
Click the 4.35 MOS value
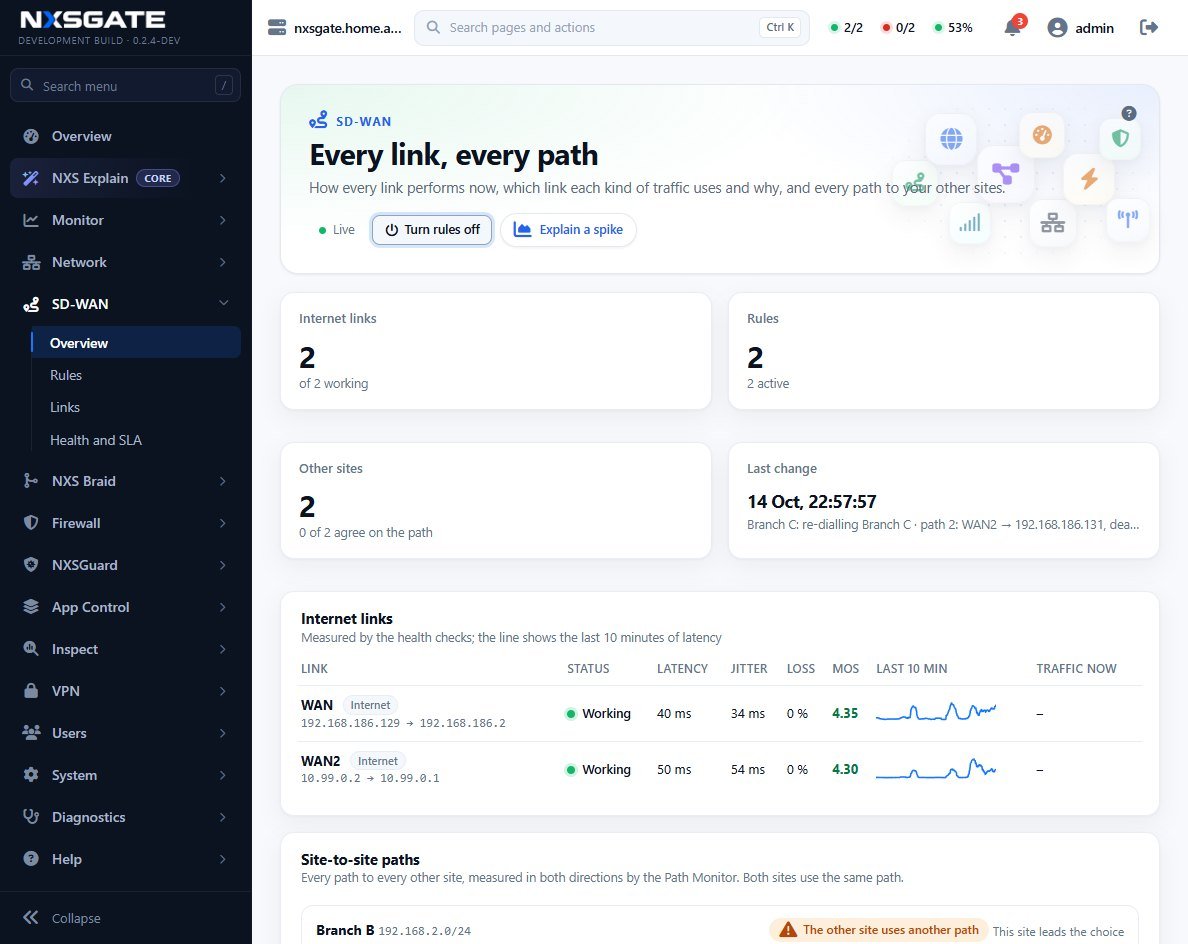(845, 713)
